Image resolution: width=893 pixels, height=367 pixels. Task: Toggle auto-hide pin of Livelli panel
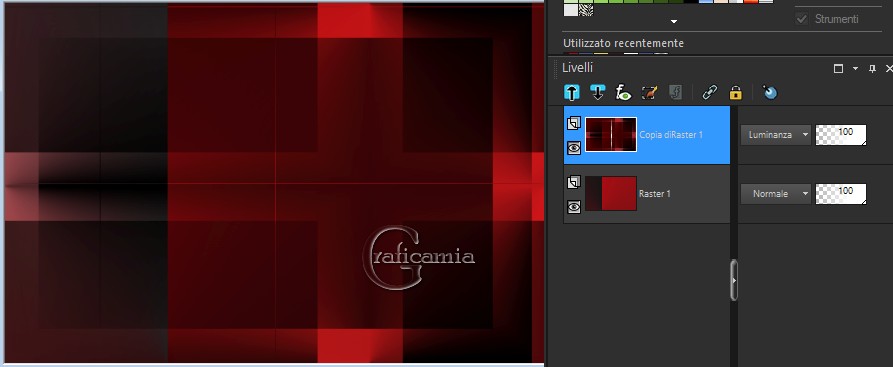tap(872, 68)
